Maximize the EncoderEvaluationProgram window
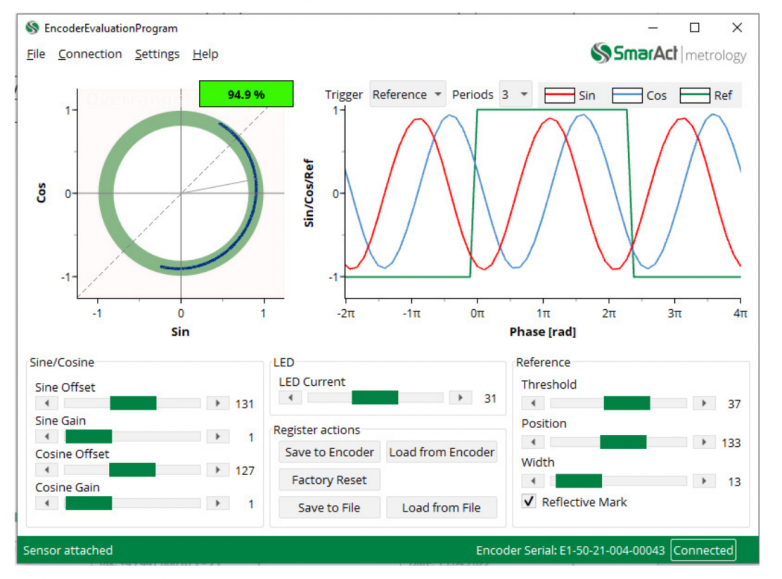This screenshot has height=579, width=782. point(694,27)
